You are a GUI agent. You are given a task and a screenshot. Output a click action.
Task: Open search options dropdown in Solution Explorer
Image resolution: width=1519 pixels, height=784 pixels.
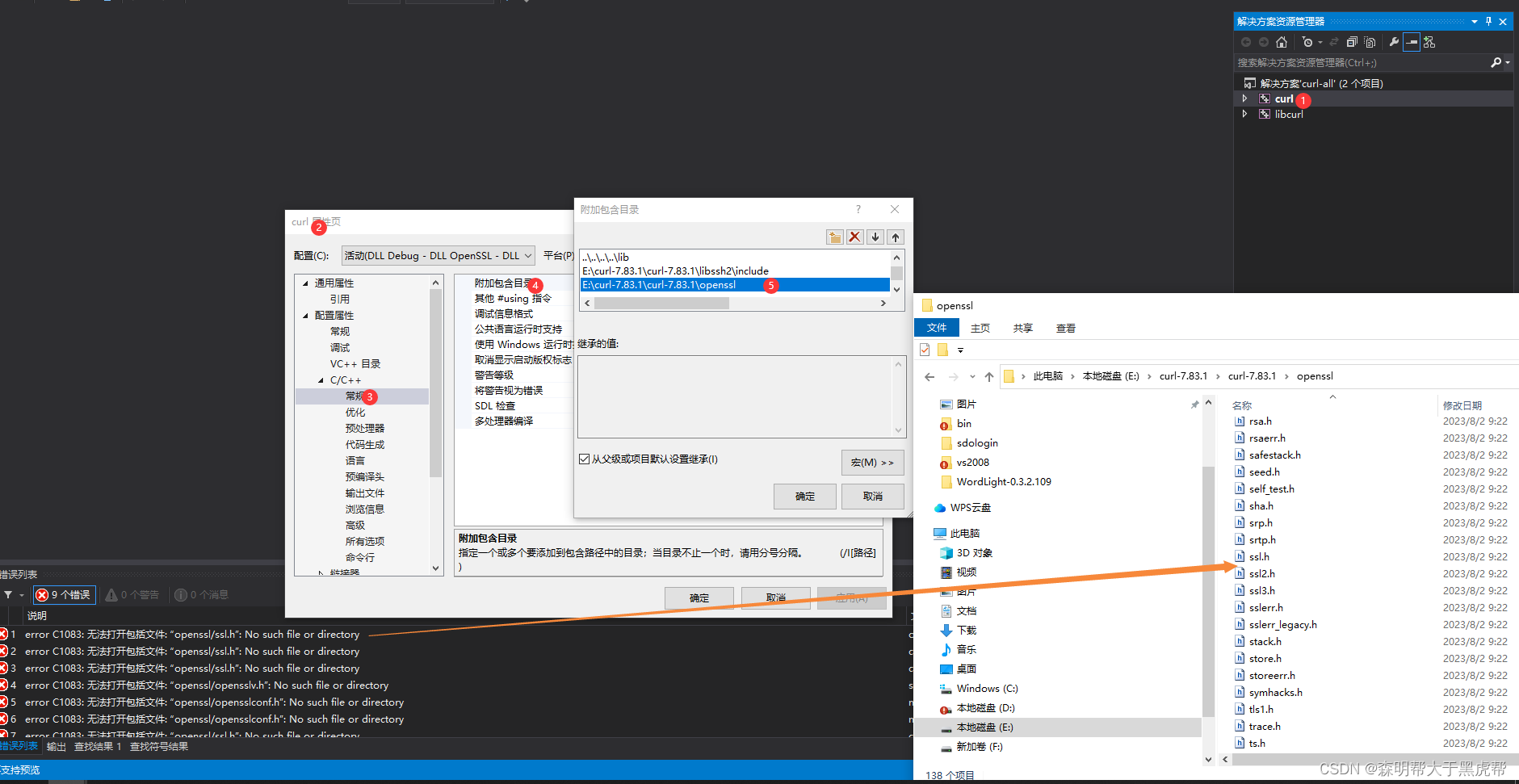(1508, 62)
